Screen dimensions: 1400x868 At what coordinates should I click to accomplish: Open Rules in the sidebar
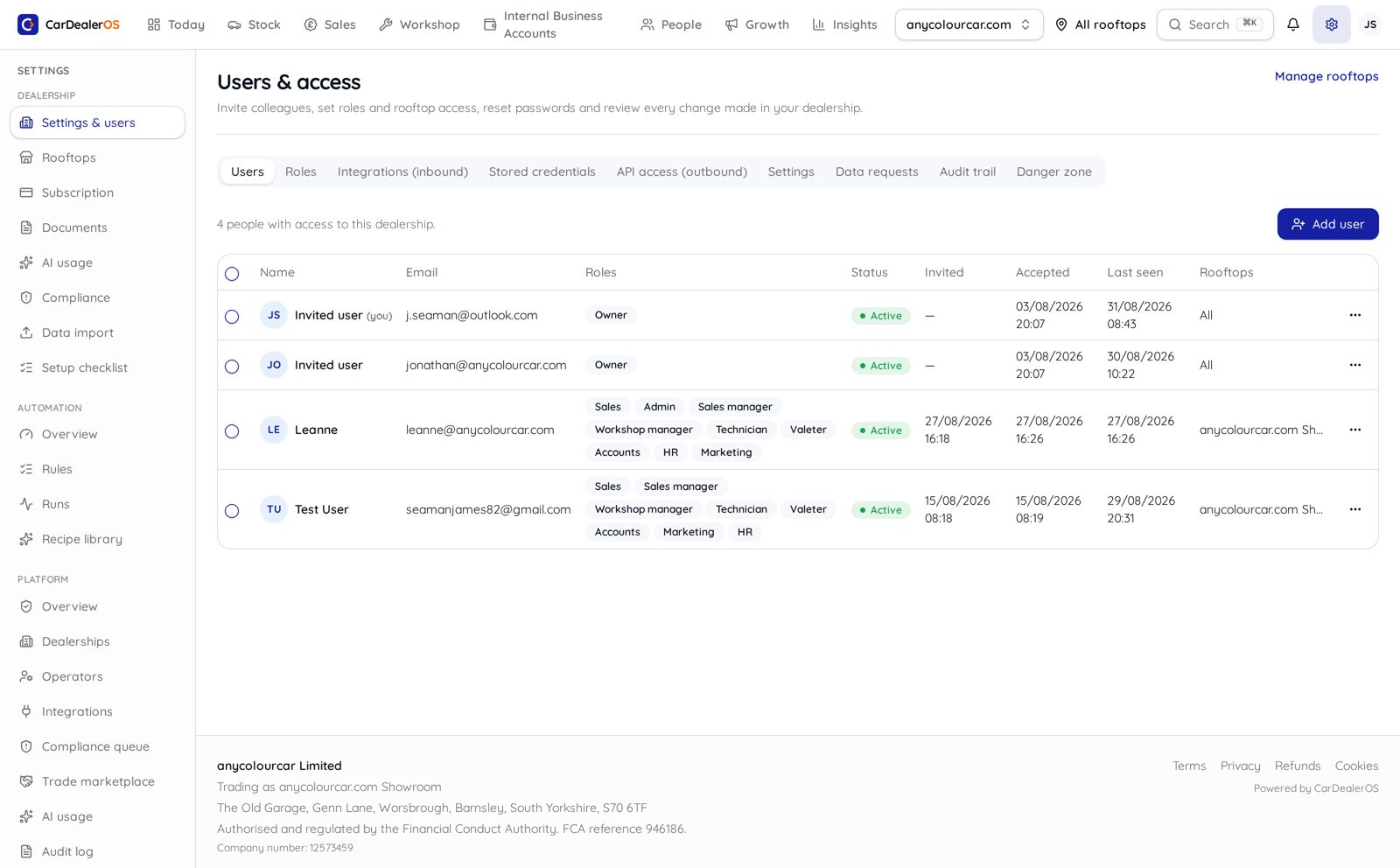pos(97,469)
